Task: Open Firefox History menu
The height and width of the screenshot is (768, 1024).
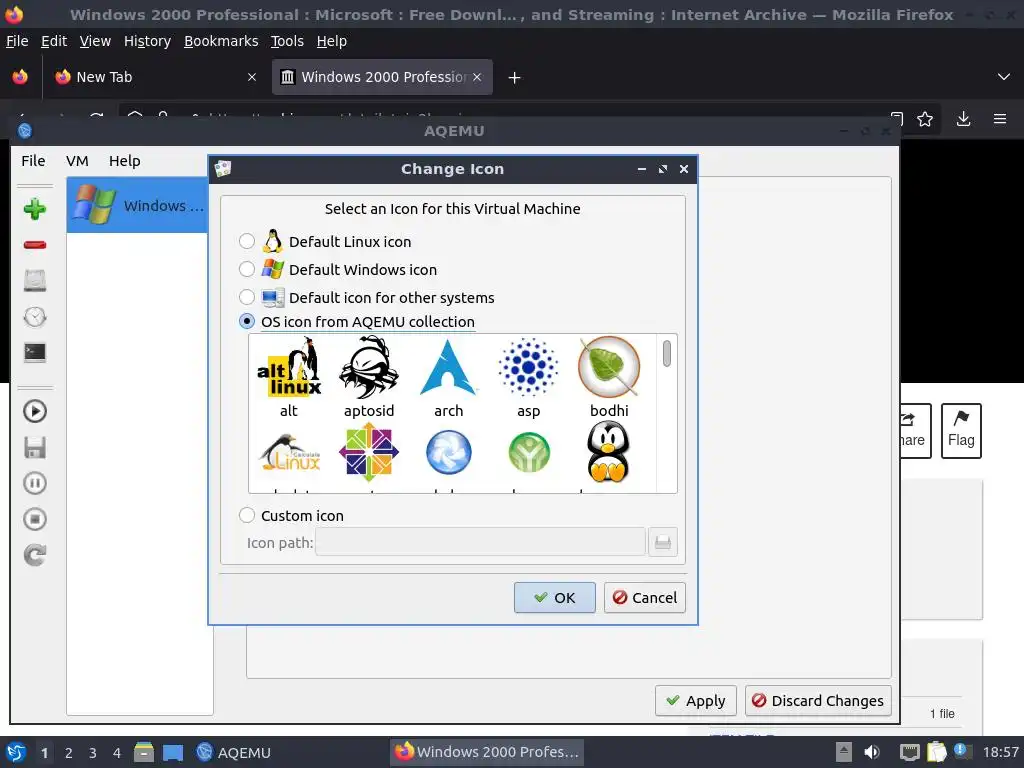Action: tap(148, 41)
